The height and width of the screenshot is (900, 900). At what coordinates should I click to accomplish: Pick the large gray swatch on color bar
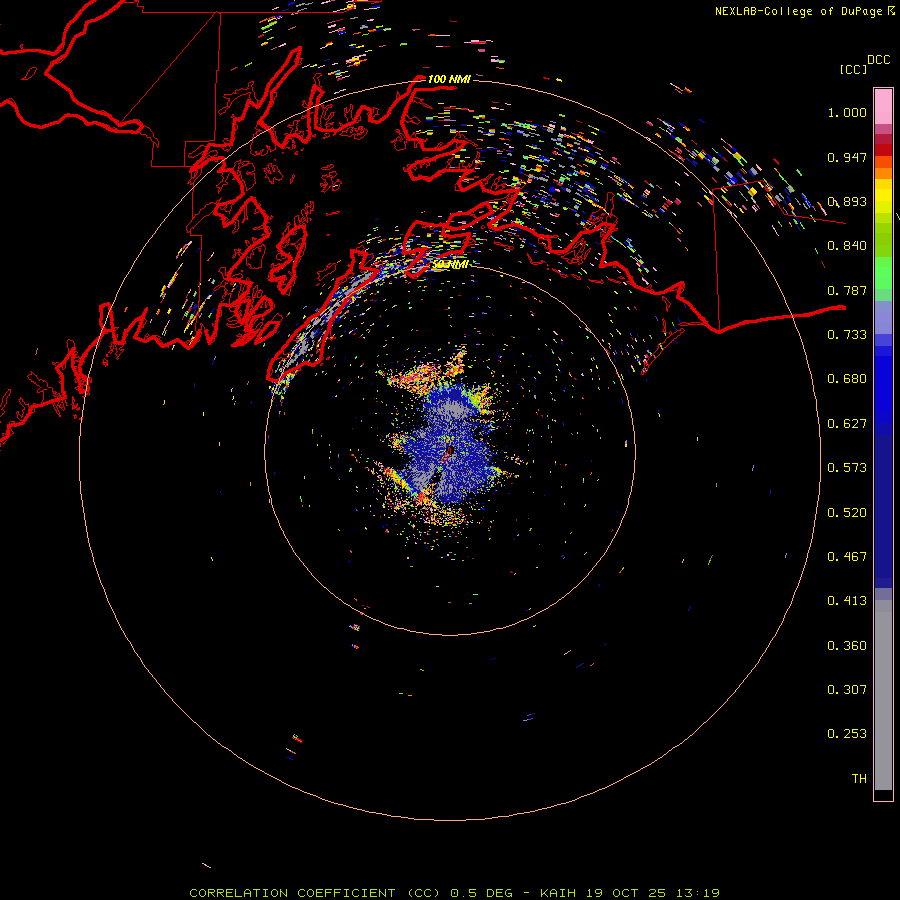tap(883, 700)
